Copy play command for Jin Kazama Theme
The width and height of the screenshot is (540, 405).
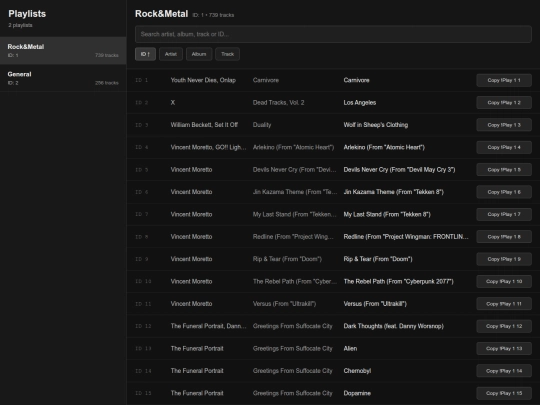pyautogui.click(x=504, y=192)
